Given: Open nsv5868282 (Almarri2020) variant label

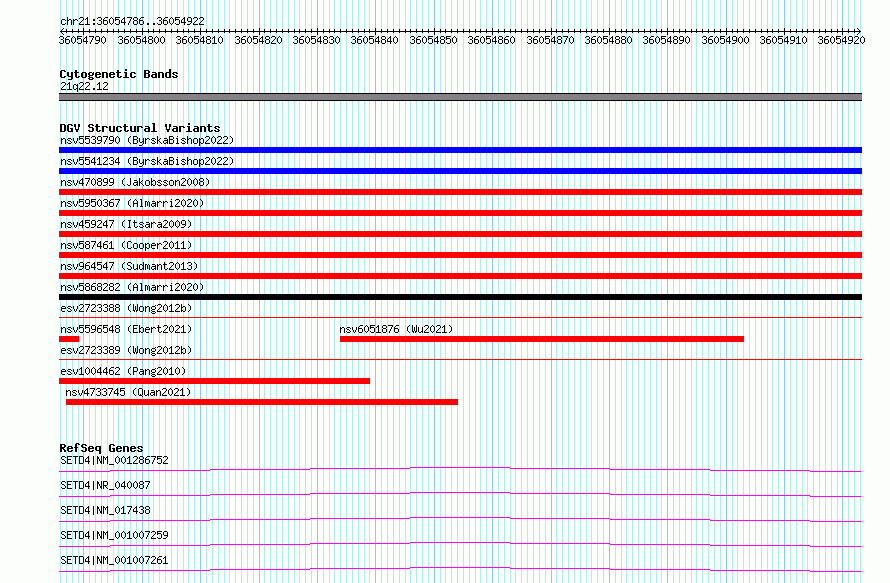Looking at the screenshot, I should pyautogui.click(x=132, y=287).
